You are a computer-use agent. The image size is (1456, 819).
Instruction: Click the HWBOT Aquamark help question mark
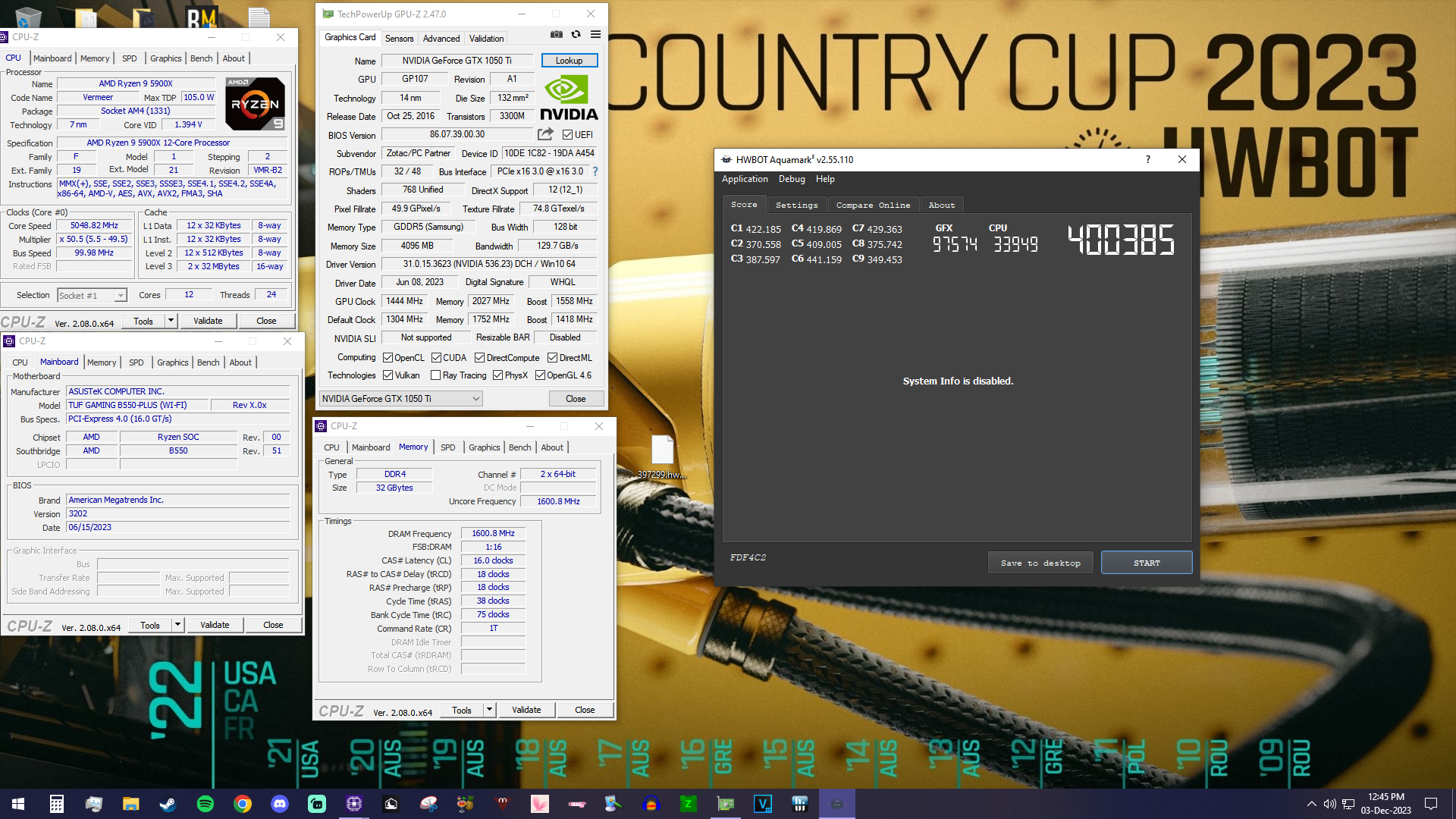(x=1148, y=159)
